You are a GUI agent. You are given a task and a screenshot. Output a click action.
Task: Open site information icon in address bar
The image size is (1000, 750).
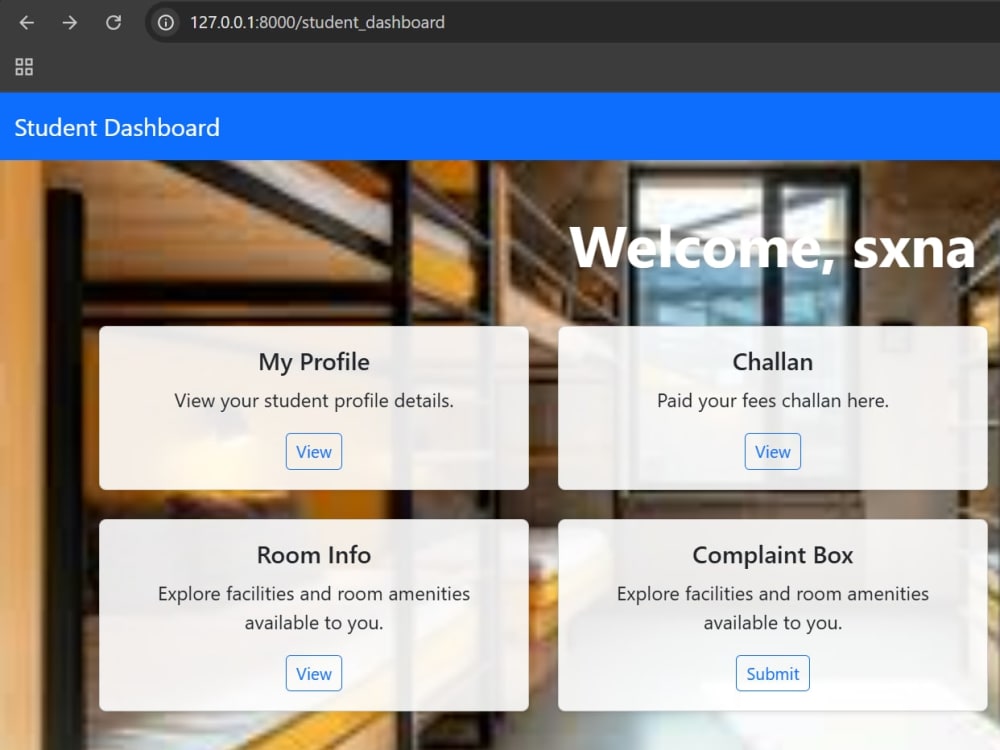pos(166,23)
